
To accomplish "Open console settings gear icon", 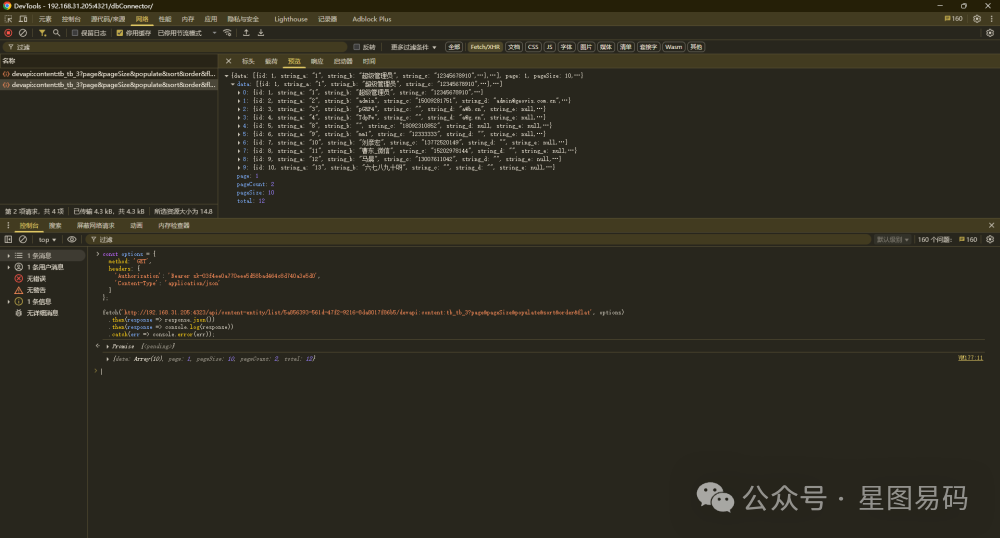I will [990, 240].
